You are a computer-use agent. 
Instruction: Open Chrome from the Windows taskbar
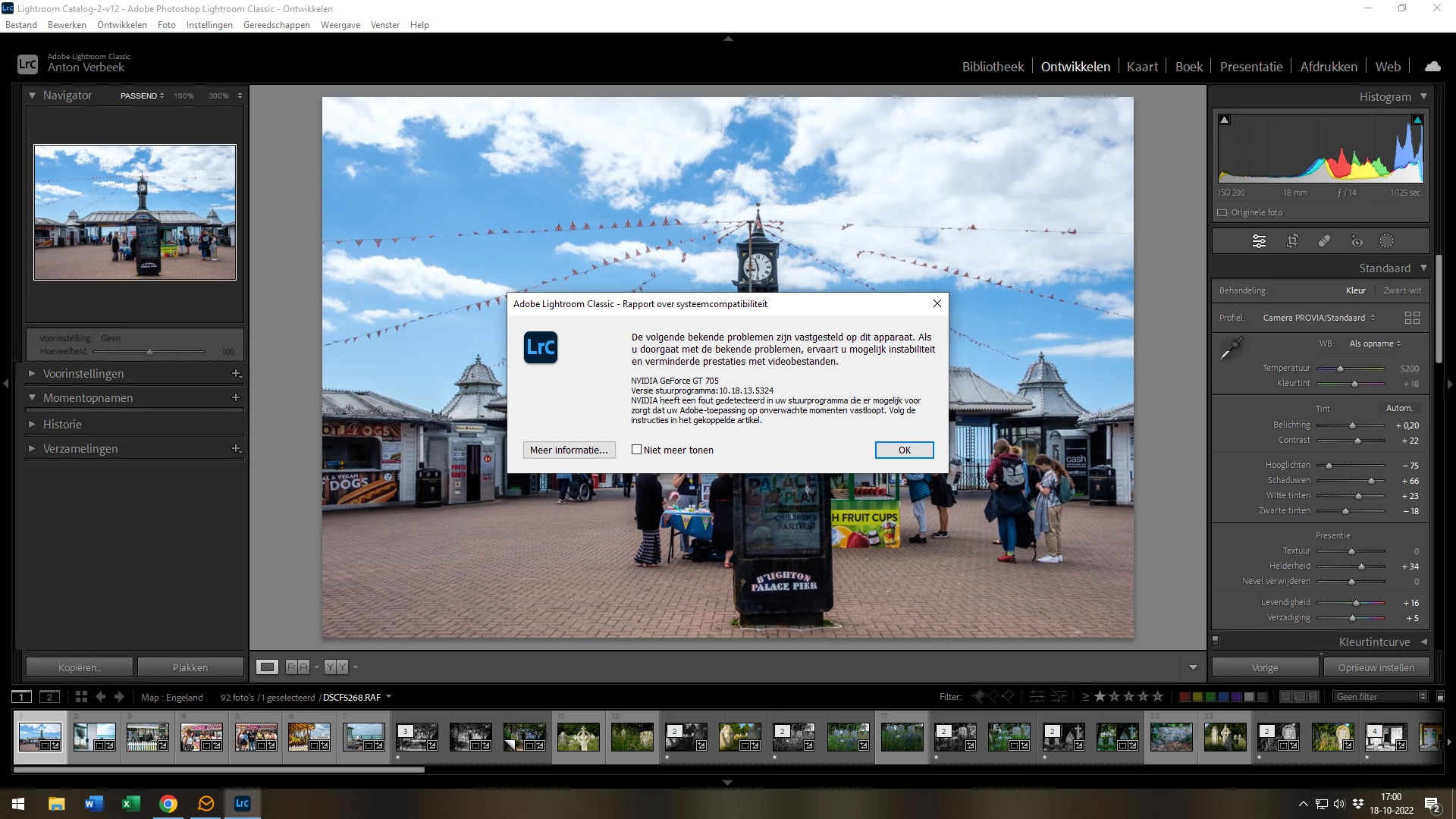click(x=168, y=803)
